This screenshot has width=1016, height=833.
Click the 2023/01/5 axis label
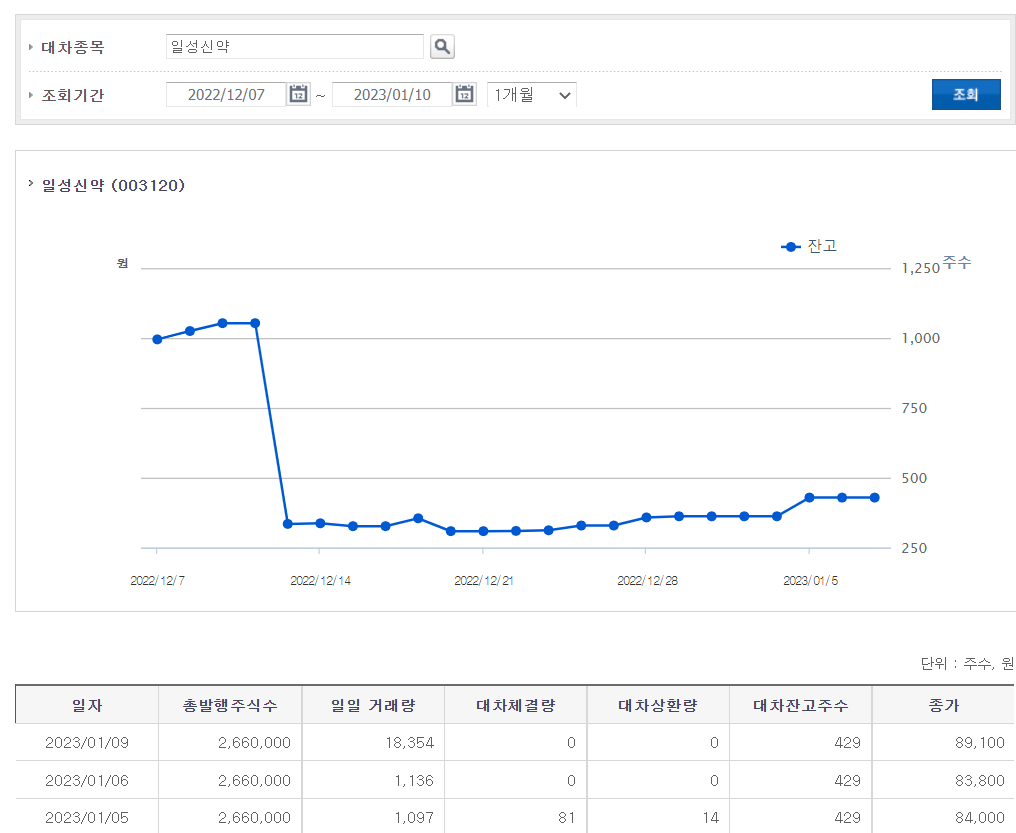(811, 580)
